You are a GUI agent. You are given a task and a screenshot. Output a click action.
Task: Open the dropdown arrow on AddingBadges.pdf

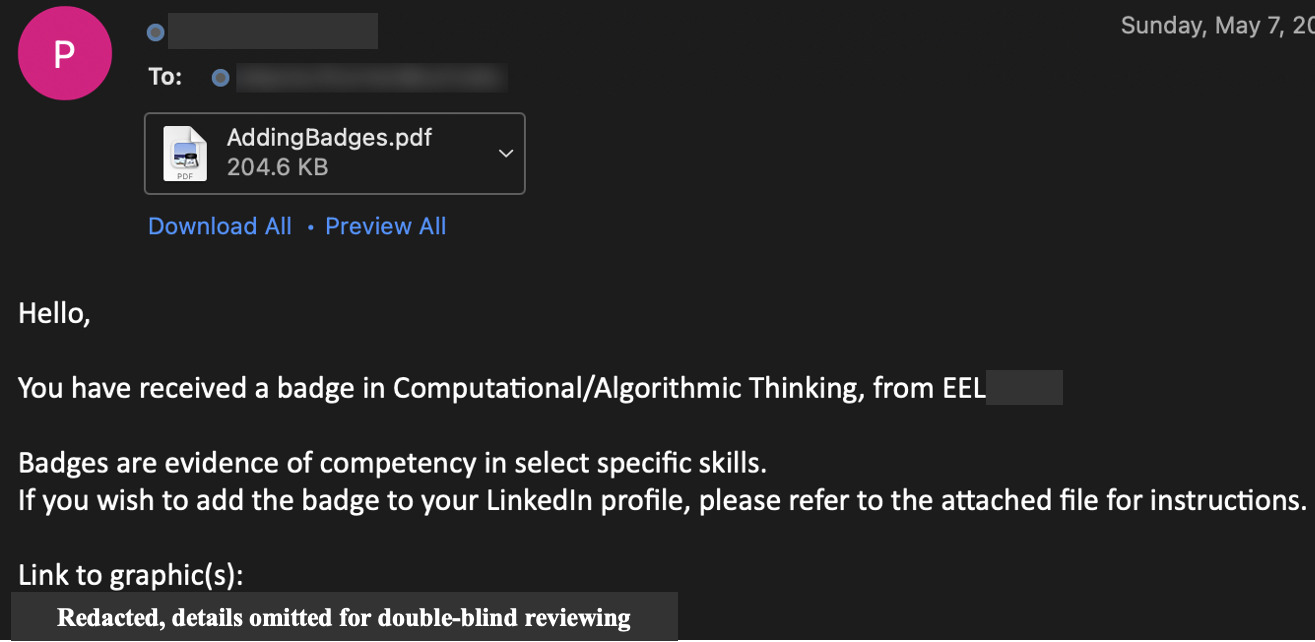click(x=505, y=152)
